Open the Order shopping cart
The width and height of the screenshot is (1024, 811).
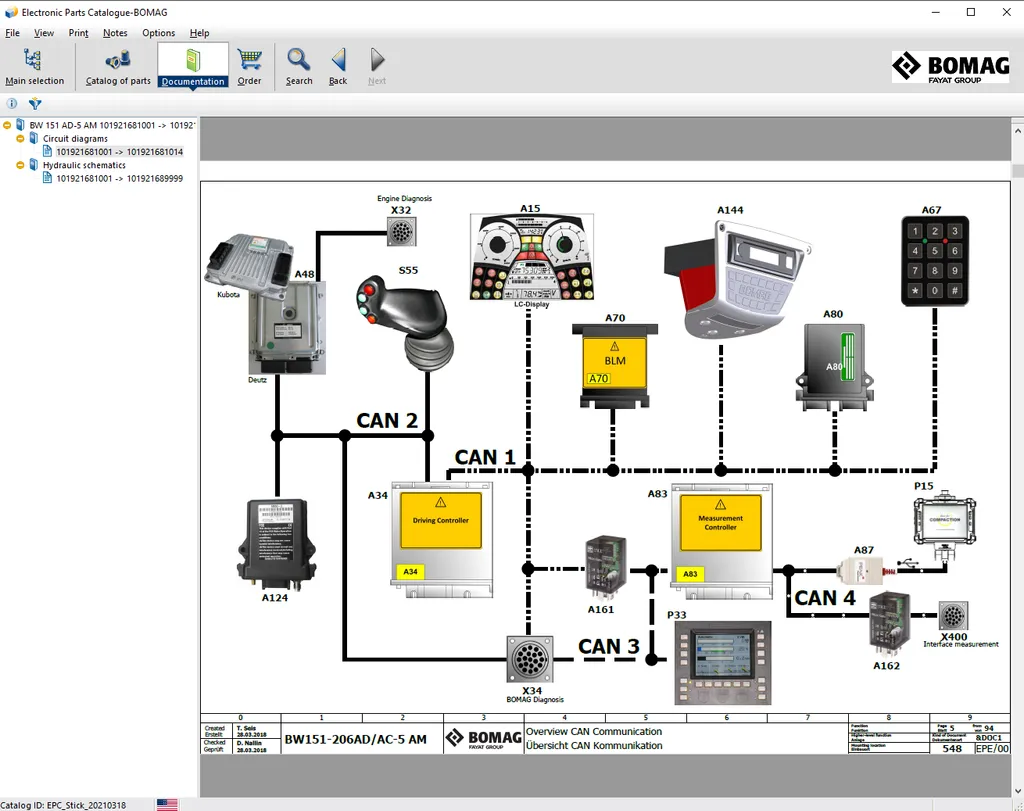[x=249, y=67]
